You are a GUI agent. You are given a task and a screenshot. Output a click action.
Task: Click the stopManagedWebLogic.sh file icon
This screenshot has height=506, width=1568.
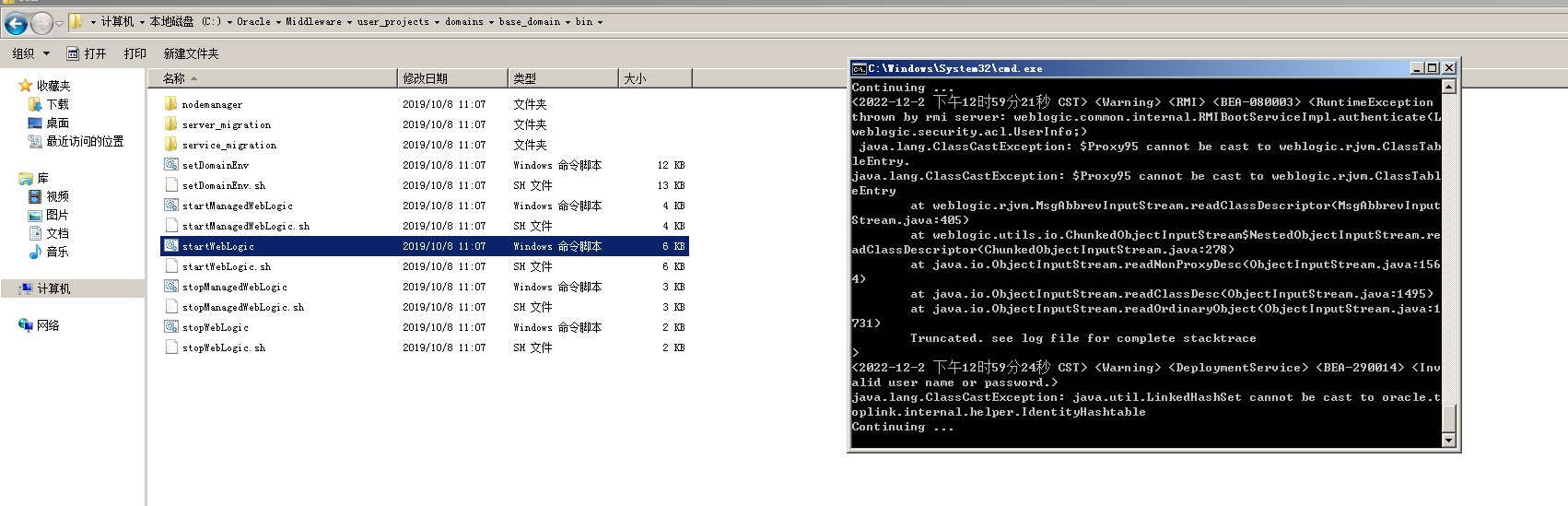point(171,306)
